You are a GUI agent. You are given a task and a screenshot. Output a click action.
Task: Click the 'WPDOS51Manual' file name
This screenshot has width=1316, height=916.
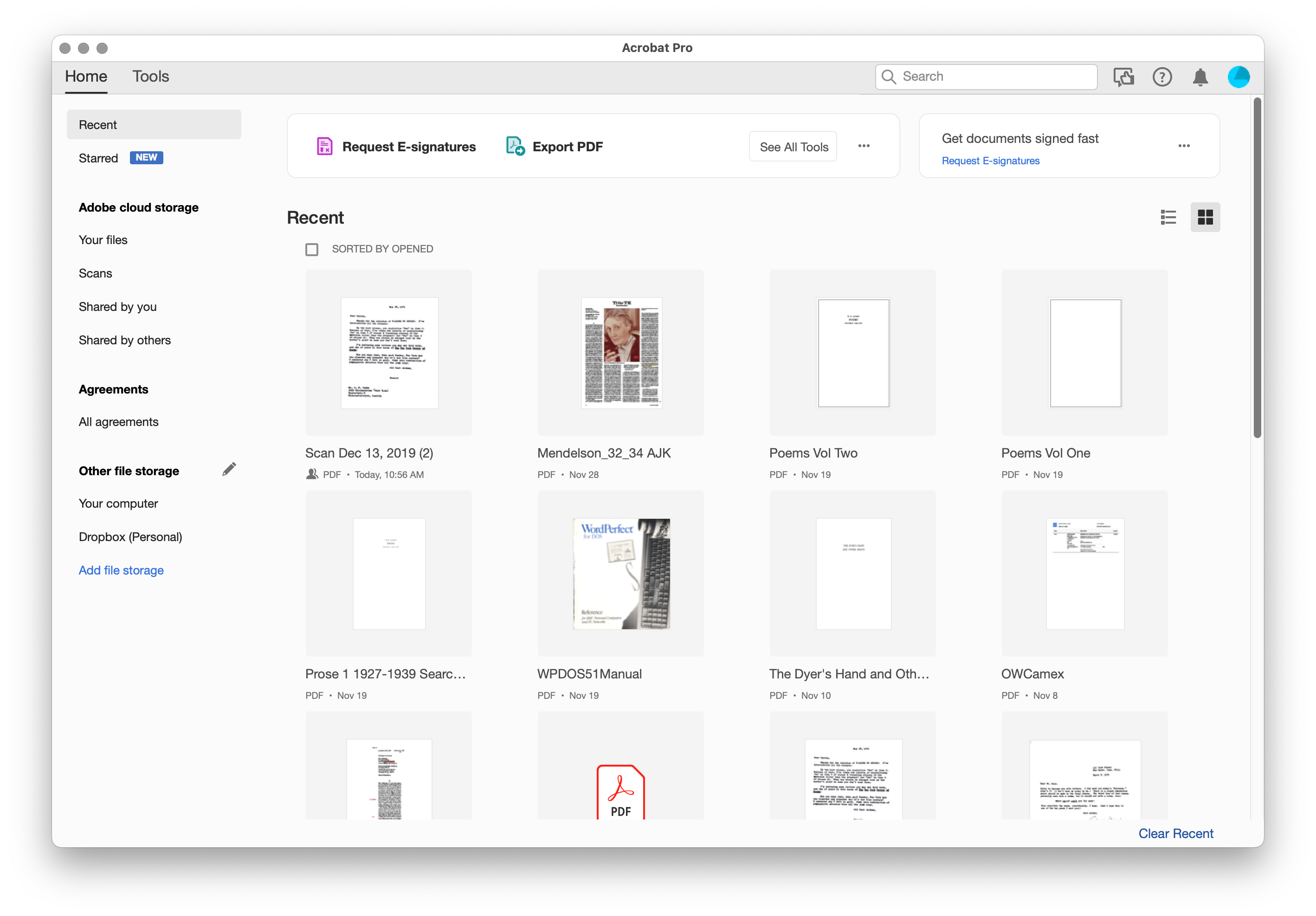click(x=589, y=674)
